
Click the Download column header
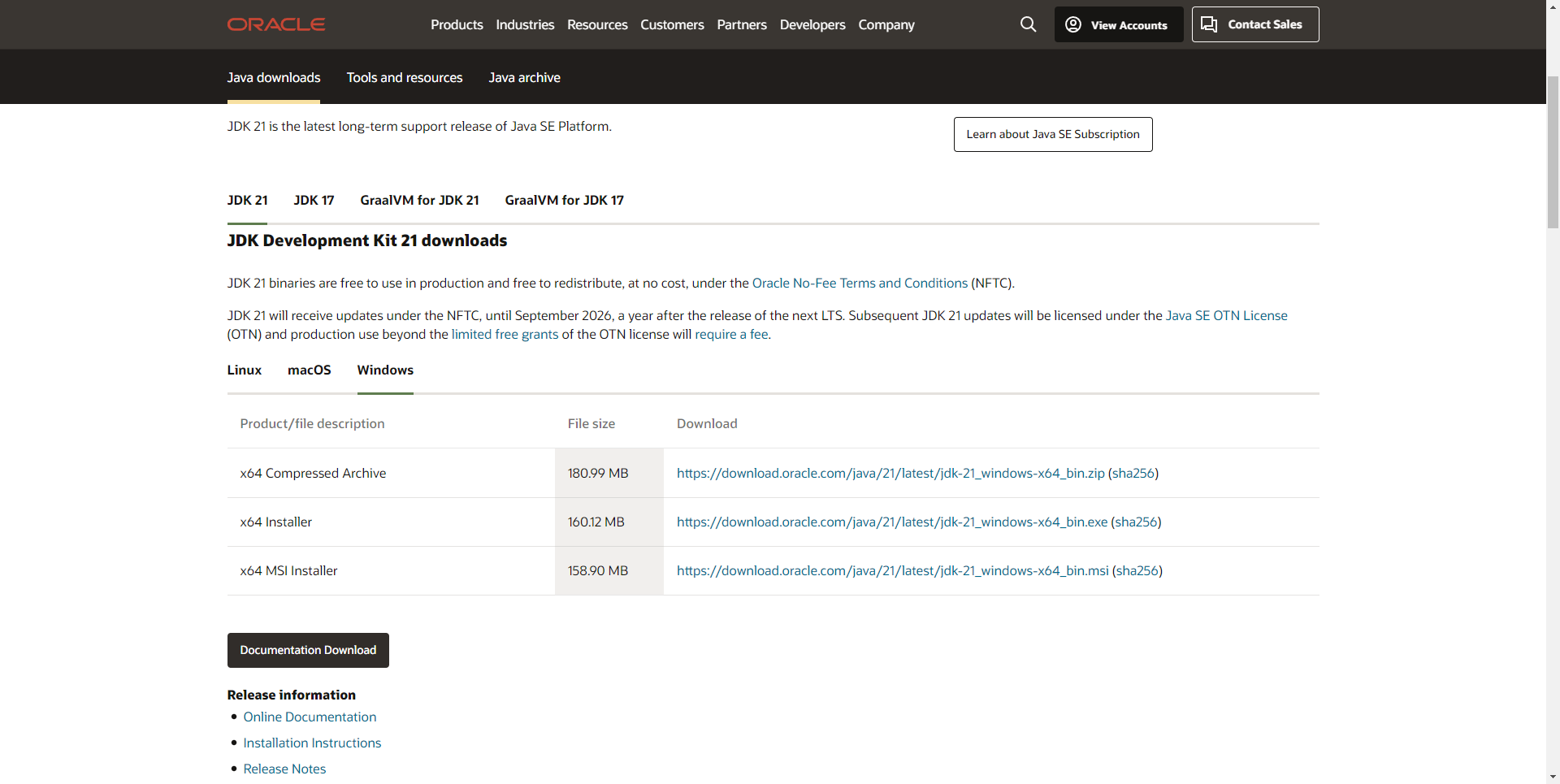coord(707,423)
